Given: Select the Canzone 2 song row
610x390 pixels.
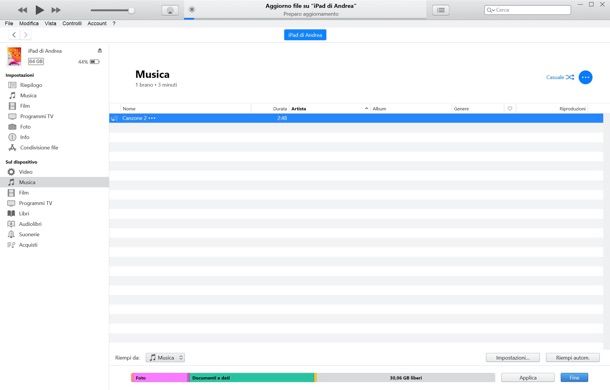Looking at the screenshot, I should (x=356, y=118).
